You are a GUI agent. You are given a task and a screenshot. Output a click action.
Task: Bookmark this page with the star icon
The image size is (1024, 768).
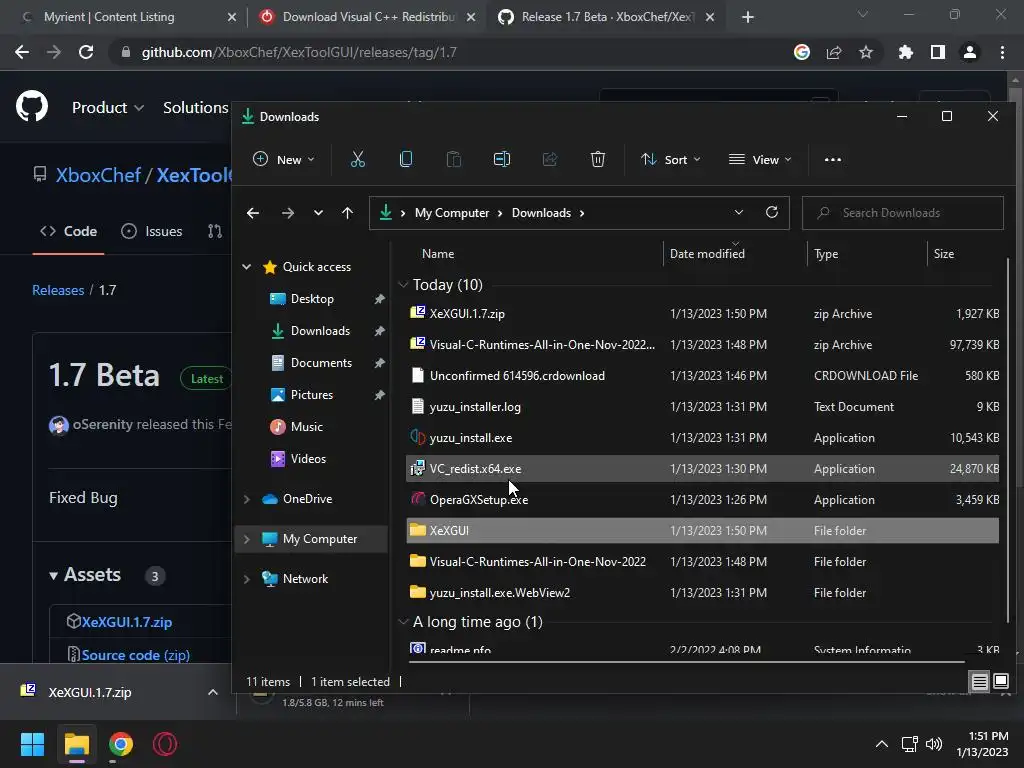click(x=866, y=52)
